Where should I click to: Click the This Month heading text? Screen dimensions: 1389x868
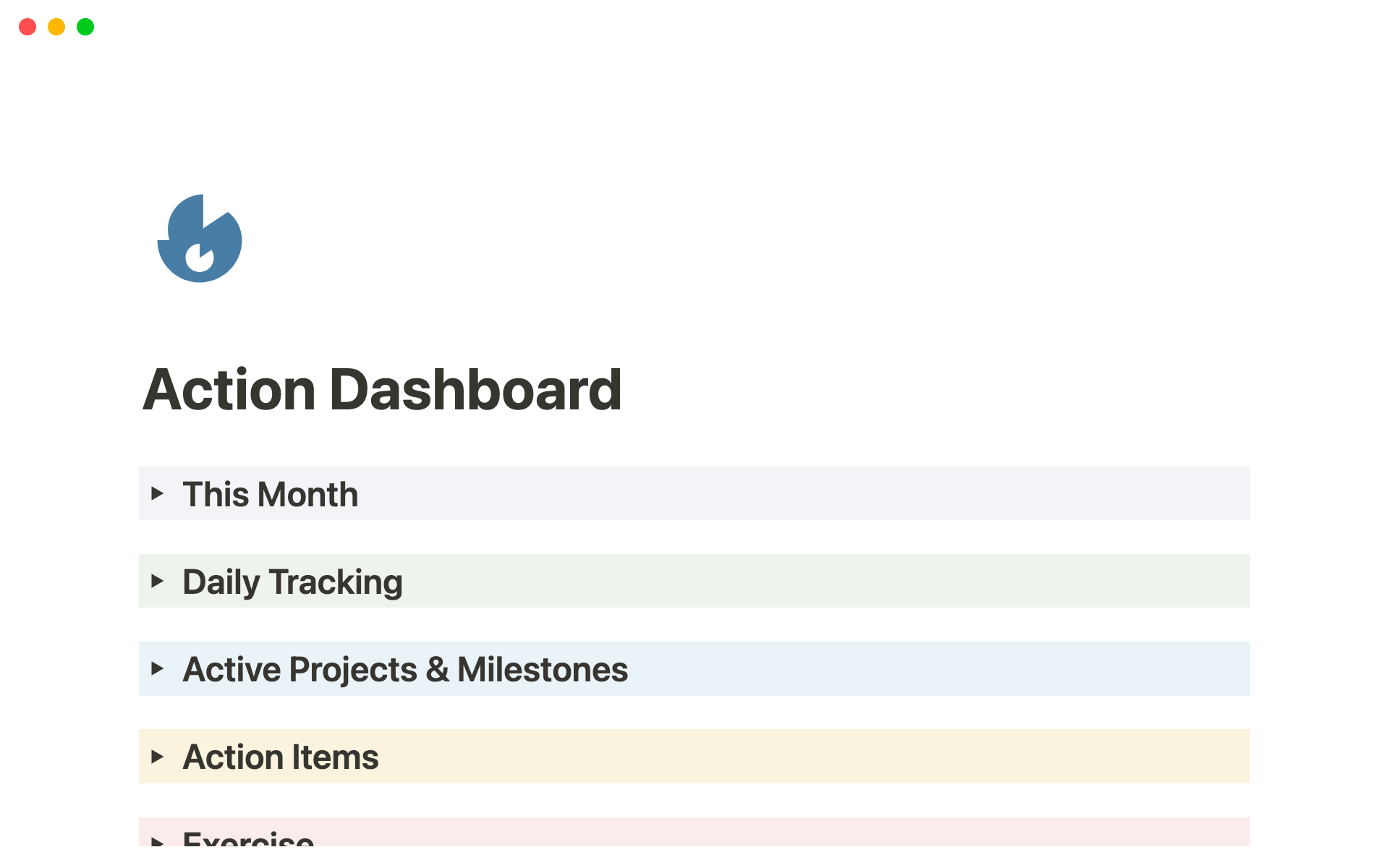[271, 495]
